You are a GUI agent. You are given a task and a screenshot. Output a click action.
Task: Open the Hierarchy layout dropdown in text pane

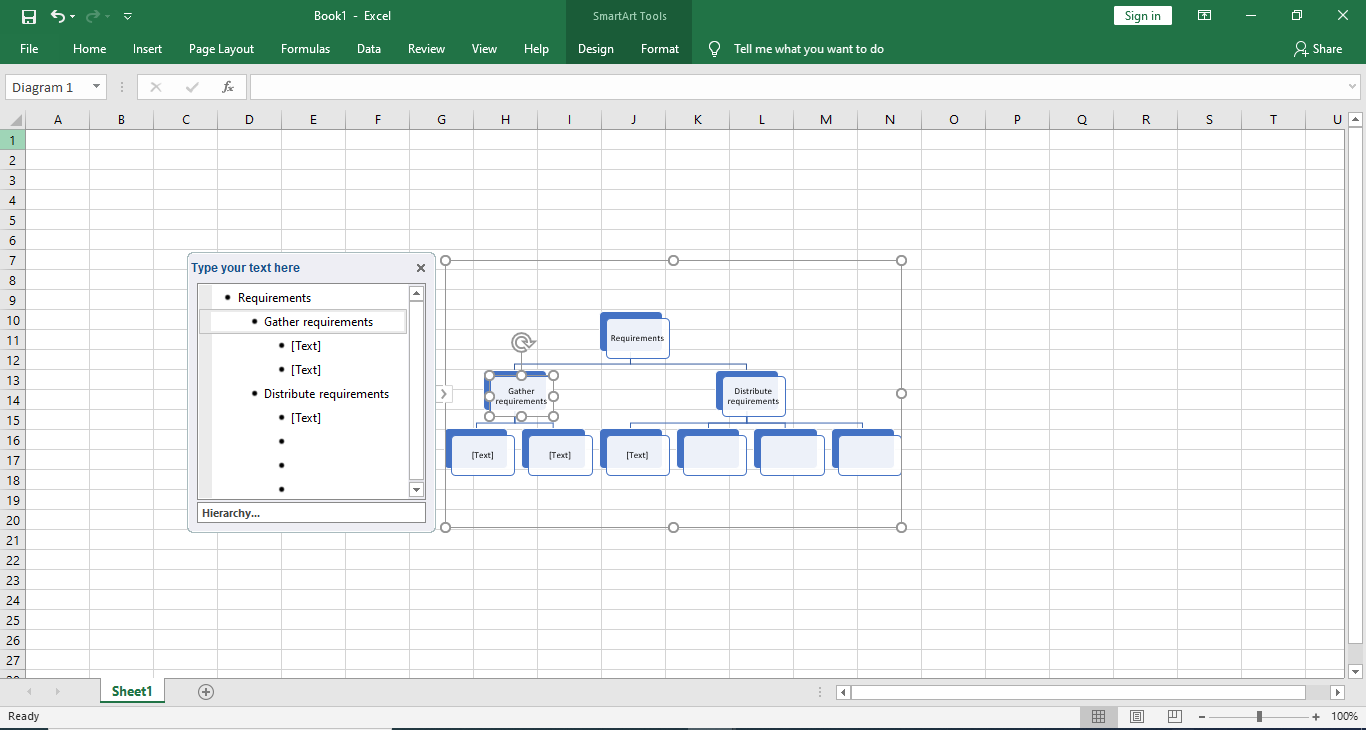(x=311, y=512)
